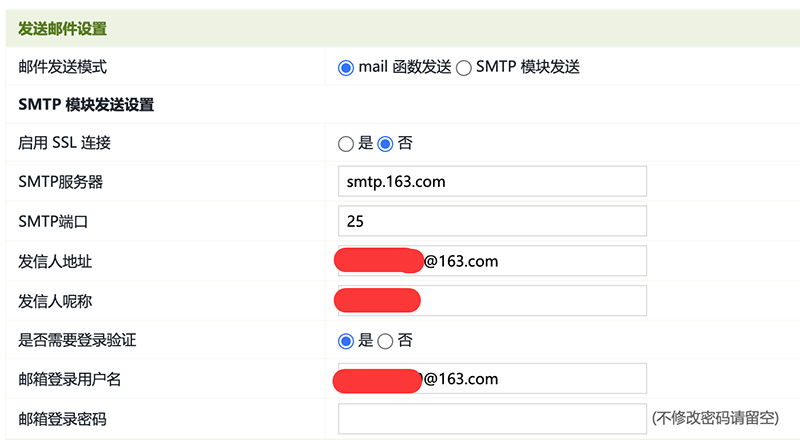Select 否 for the 启用 SSL 连接 option
Image resolution: width=800 pixels, height=440 pixels.
point(386,143)
